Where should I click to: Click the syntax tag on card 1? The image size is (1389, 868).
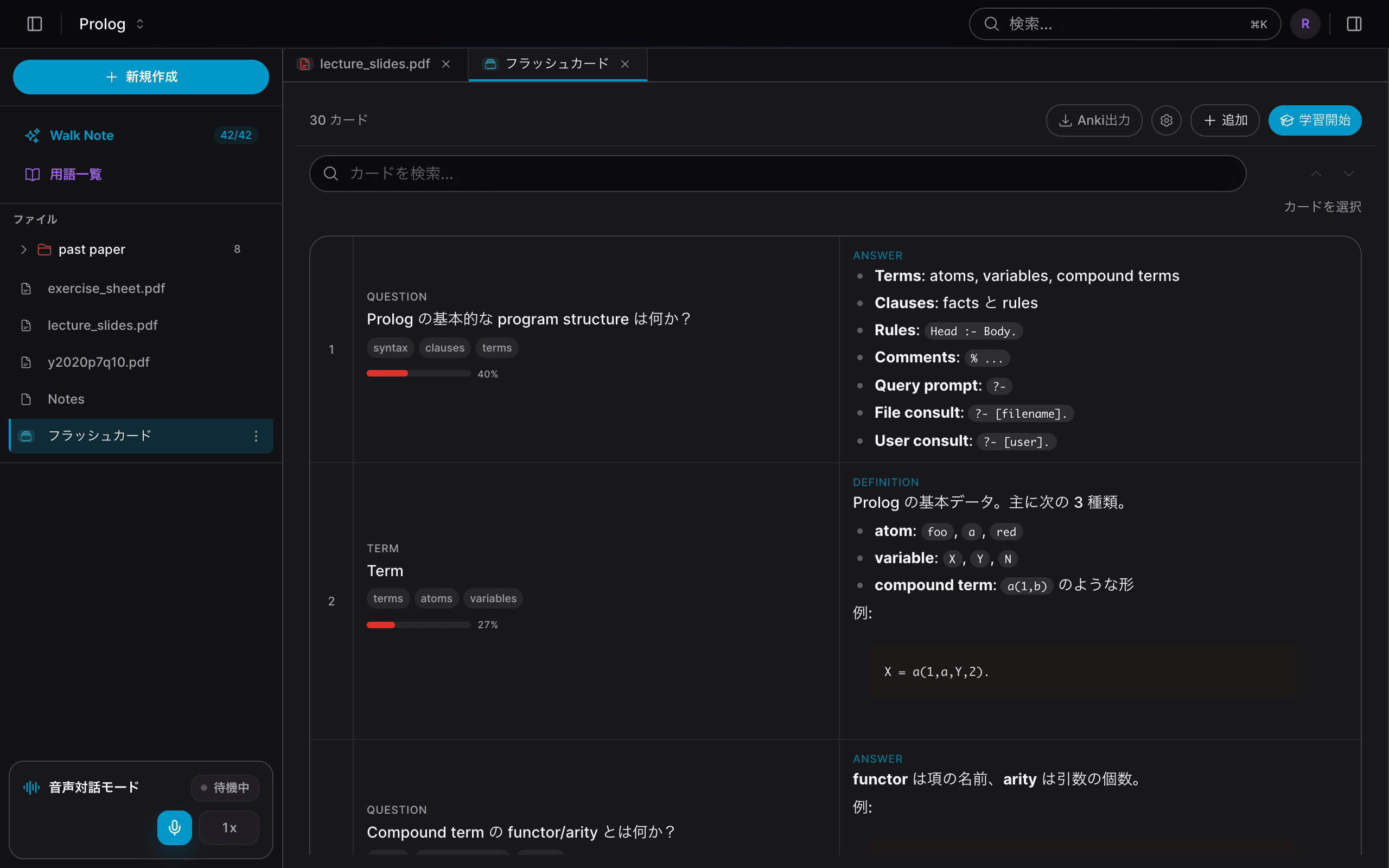point(390,348)
